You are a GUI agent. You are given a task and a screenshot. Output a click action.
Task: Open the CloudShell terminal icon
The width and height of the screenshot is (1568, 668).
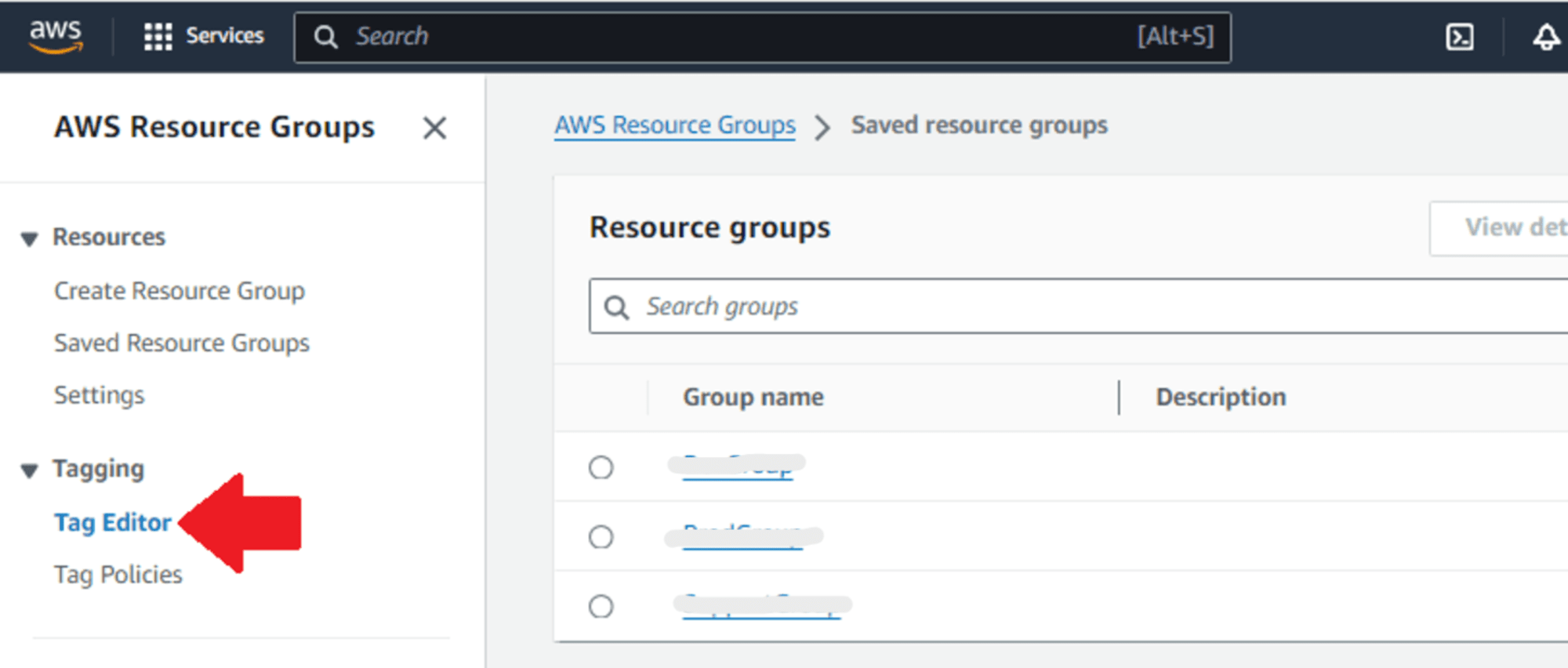[x=1459, y=37]
